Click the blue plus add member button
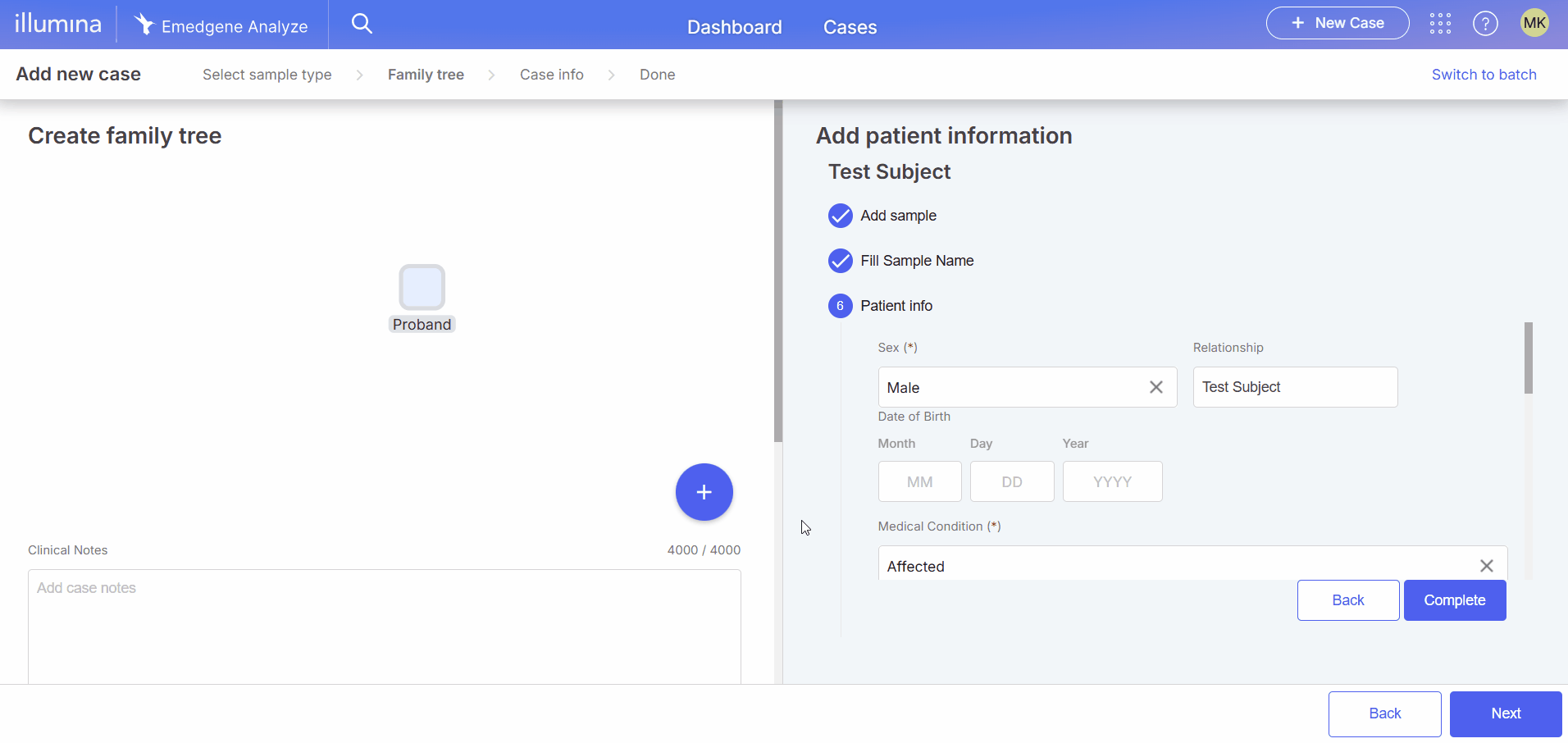The image size is (1568, 743). [704, 492]
